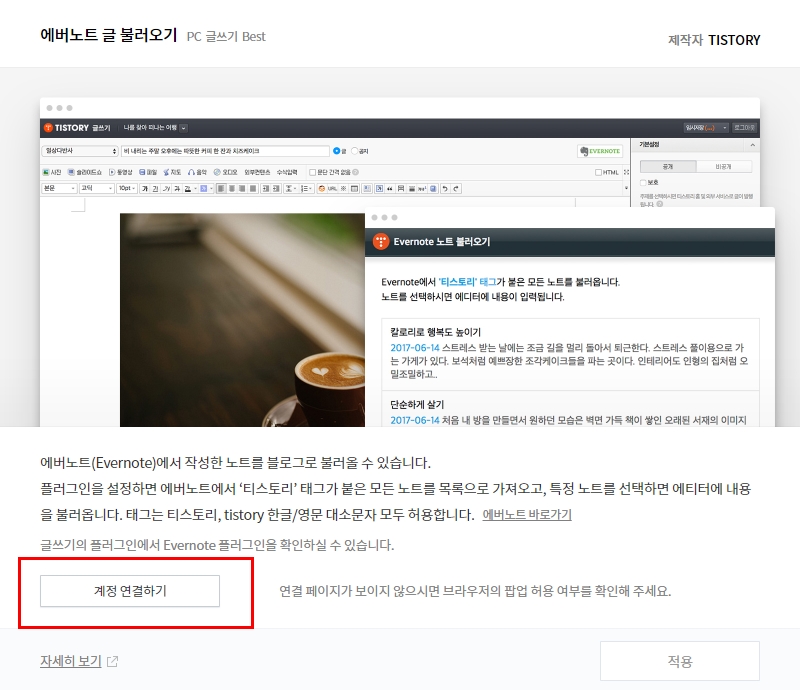Click the undo arrow in the preview editor
800x690 pixels.
tap(445, 189)
